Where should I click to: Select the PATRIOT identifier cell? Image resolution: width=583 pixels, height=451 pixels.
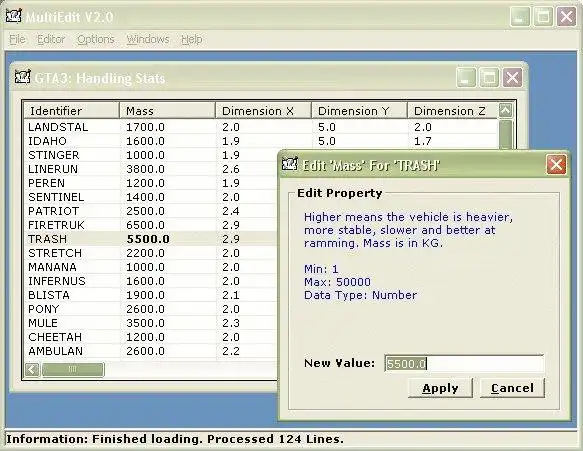coord(53,211)
